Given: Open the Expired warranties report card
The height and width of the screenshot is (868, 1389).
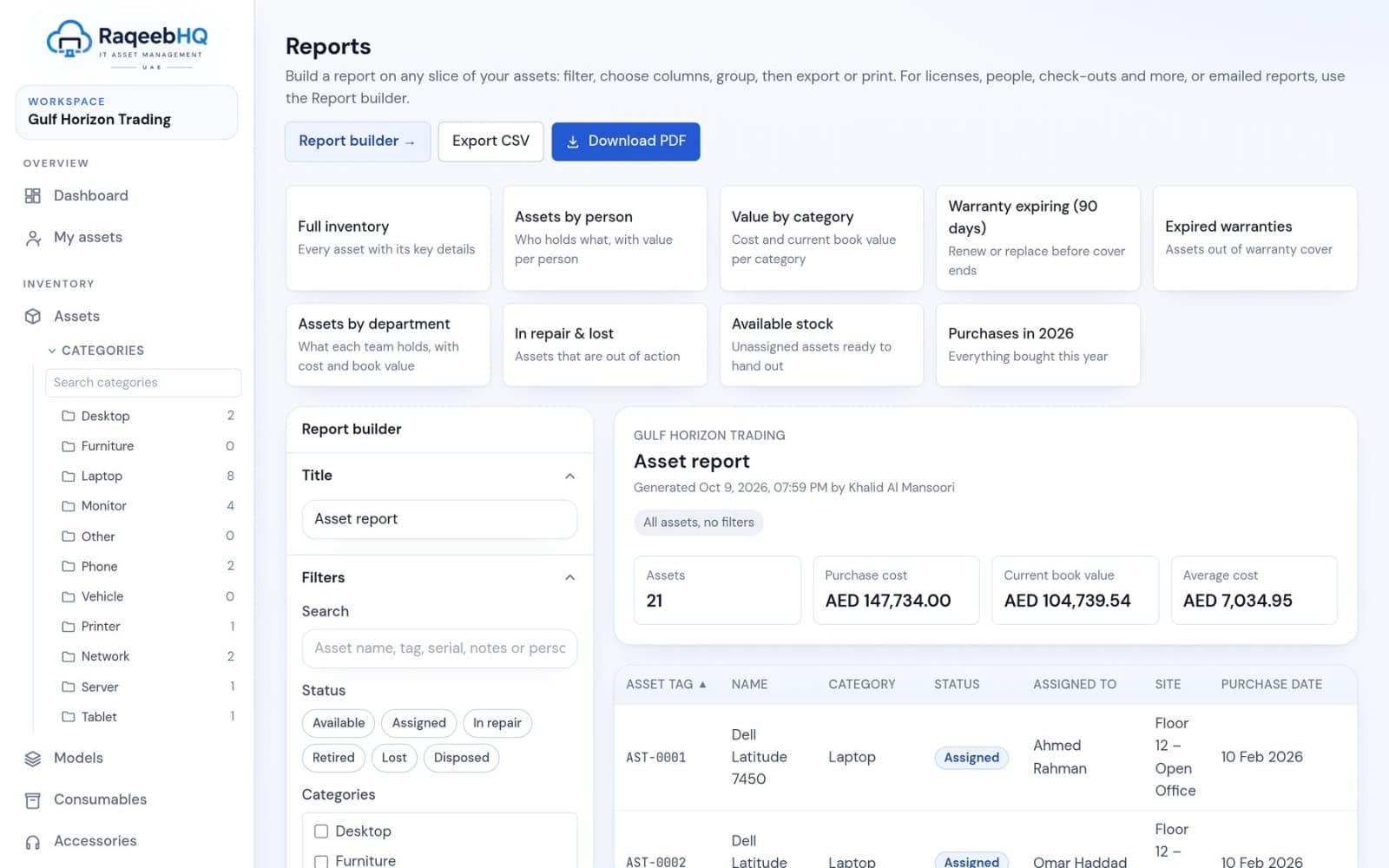Looking at the screenshot, I should (1255, 238).
